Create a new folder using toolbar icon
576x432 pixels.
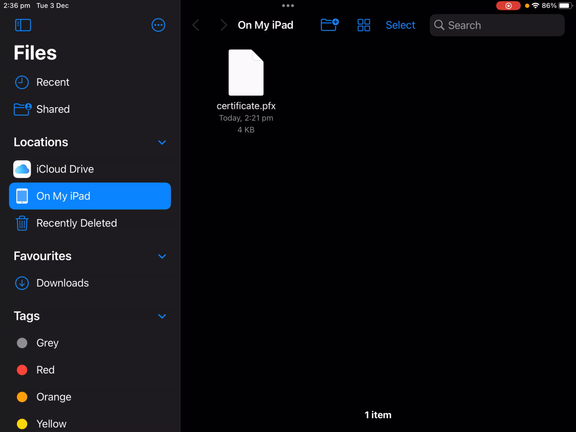(330, 25)
